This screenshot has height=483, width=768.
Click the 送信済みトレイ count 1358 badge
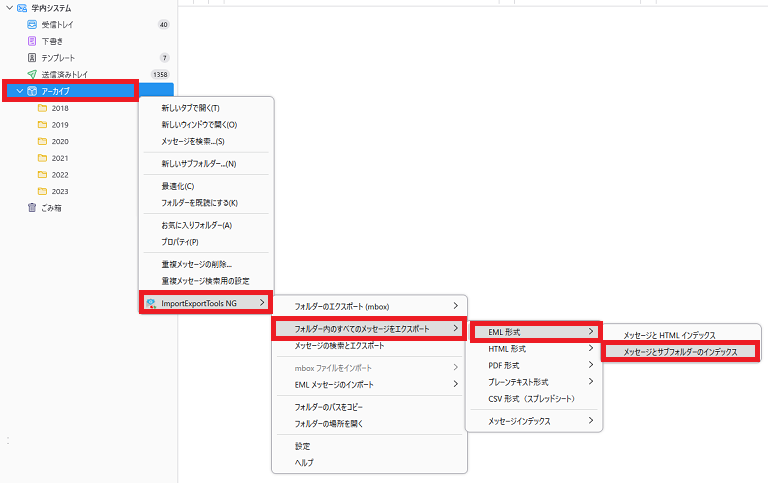[x=160, y=74]
